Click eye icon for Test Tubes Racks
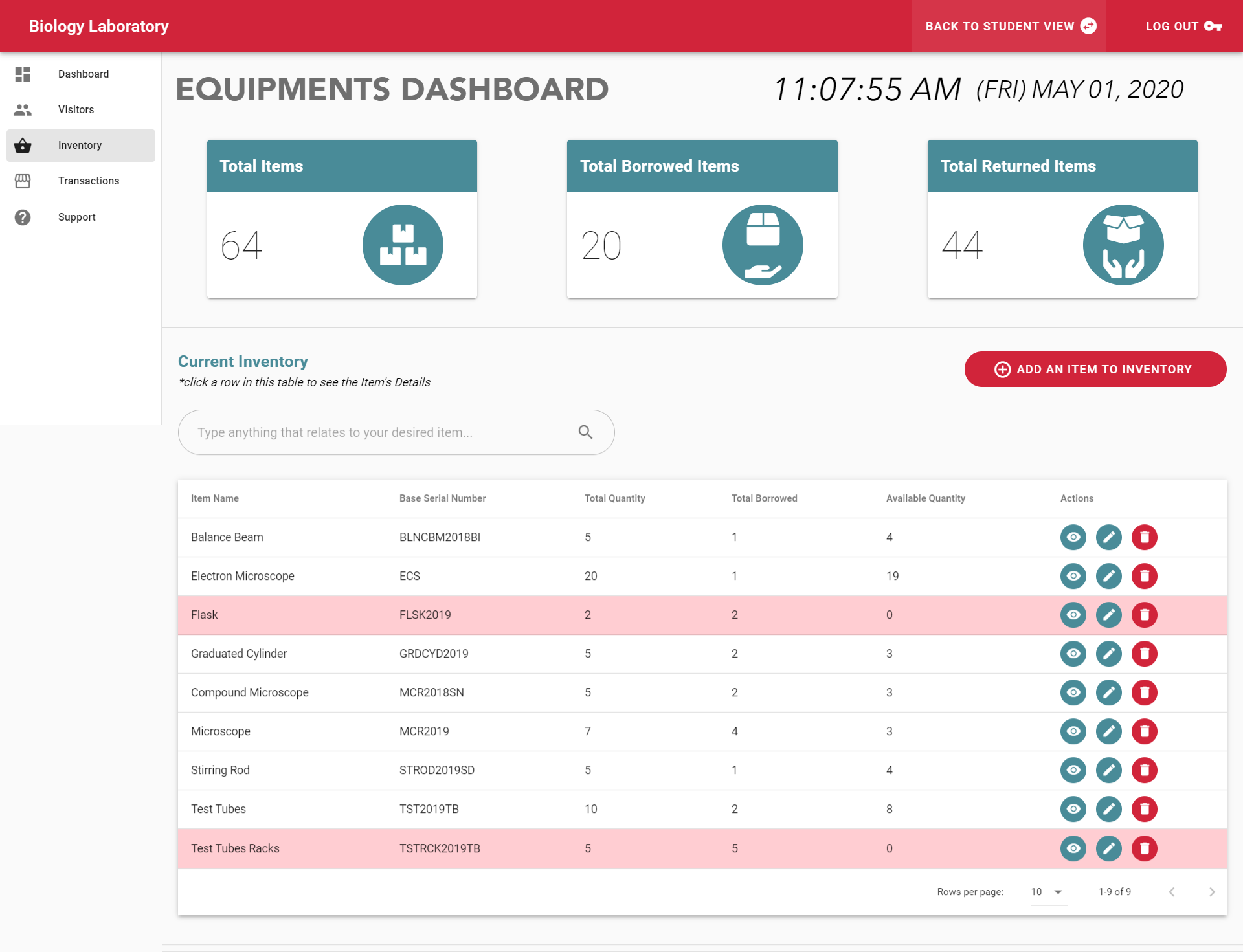Viewport: 1243px width, 952px height. tap(1073, 848)
